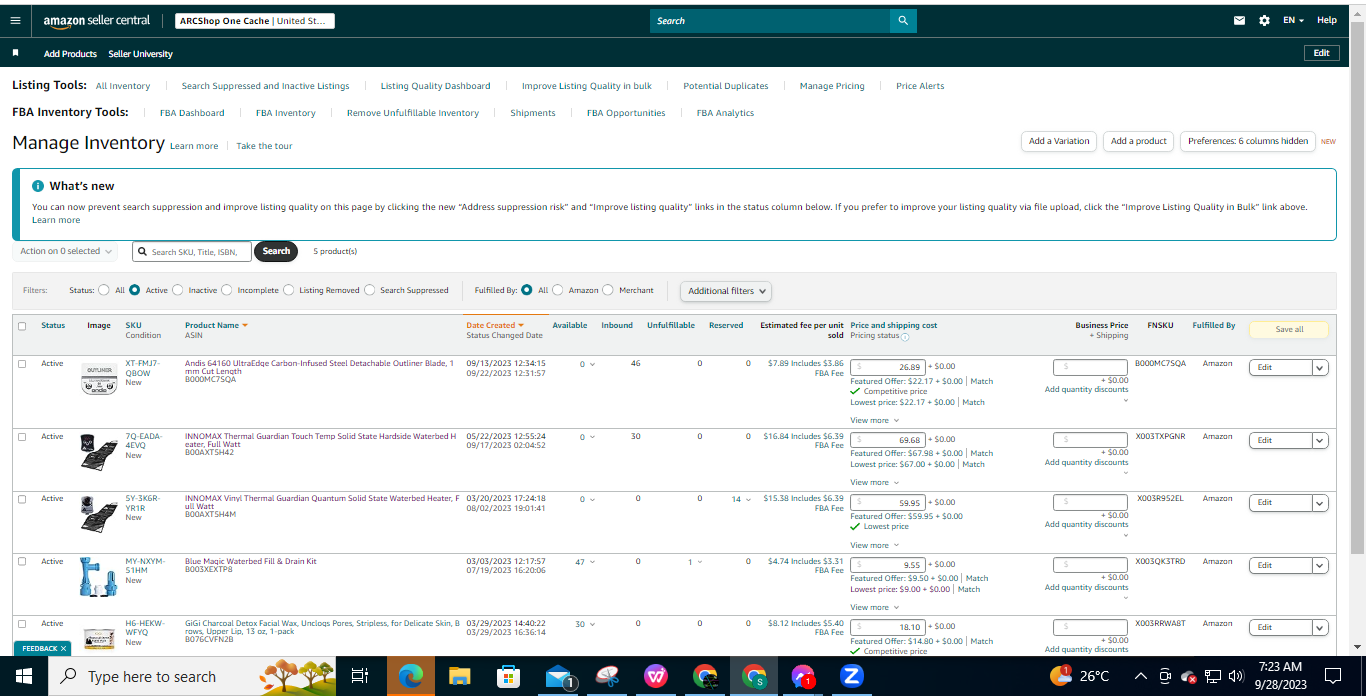Open Zoom from the taskbar
Viewport: 1366px width, 696px height.
pos(852,676)
